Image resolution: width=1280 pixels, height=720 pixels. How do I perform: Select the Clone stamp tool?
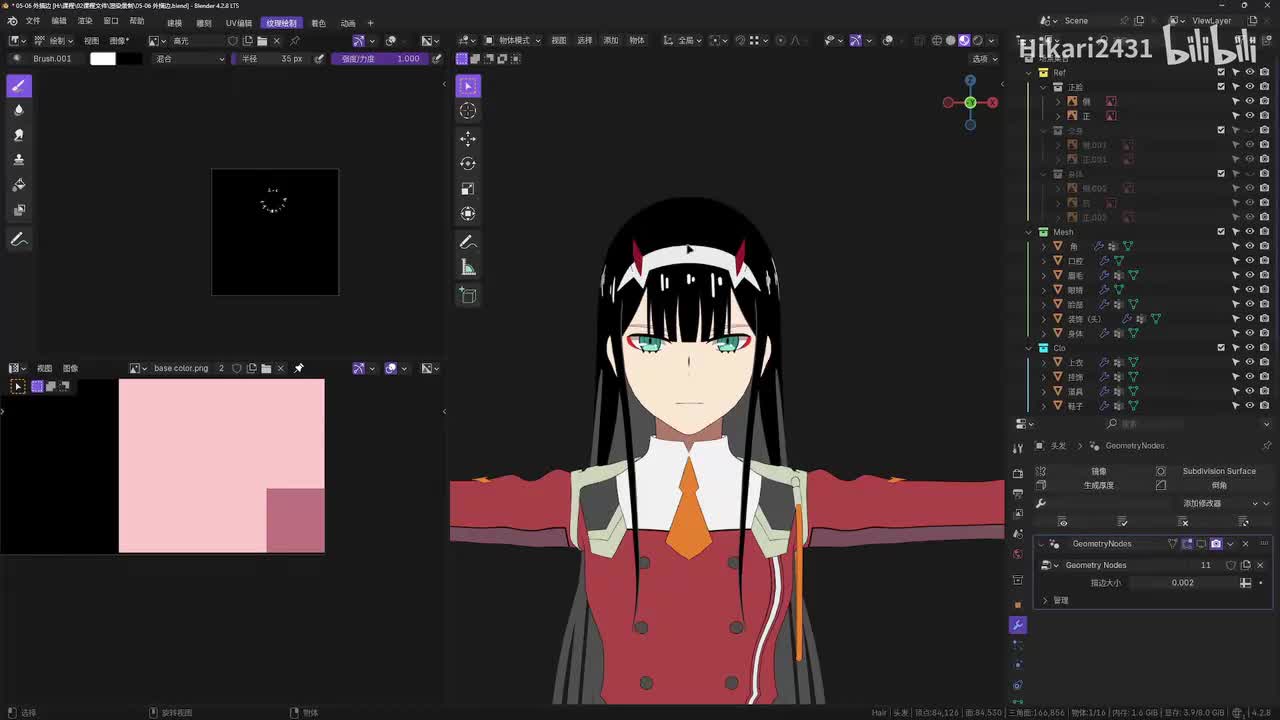(18, 160)
